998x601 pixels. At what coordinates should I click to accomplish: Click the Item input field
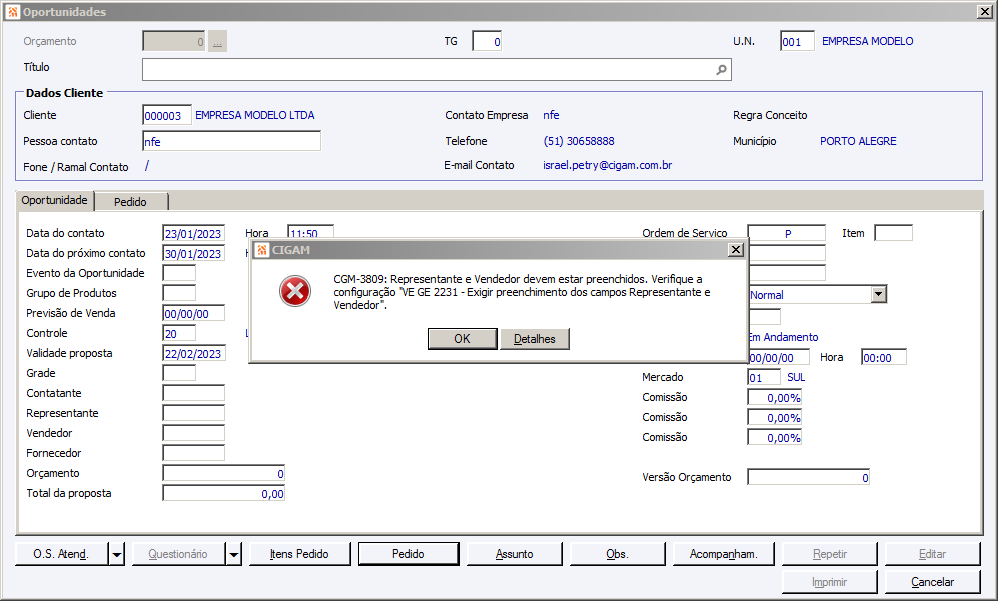[893, 233]
